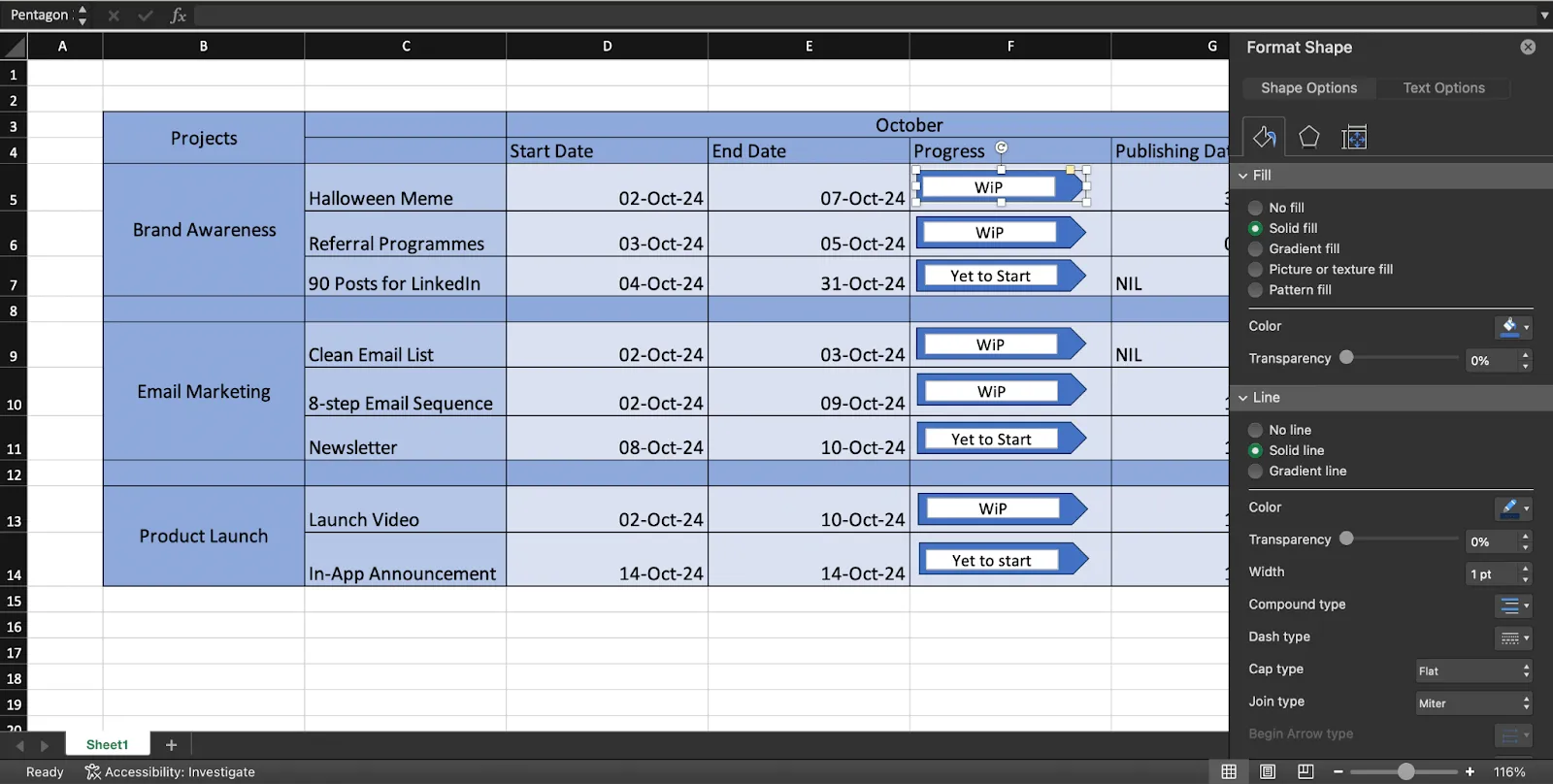Open the Dash type picker
The image size is (1553, 784).
tap(1513, 637)
